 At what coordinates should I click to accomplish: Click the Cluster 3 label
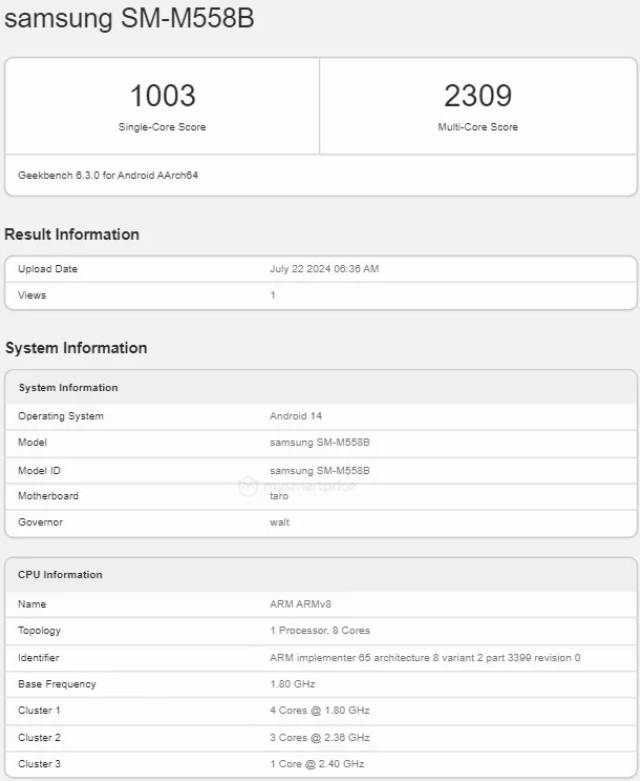pos(39,764)
